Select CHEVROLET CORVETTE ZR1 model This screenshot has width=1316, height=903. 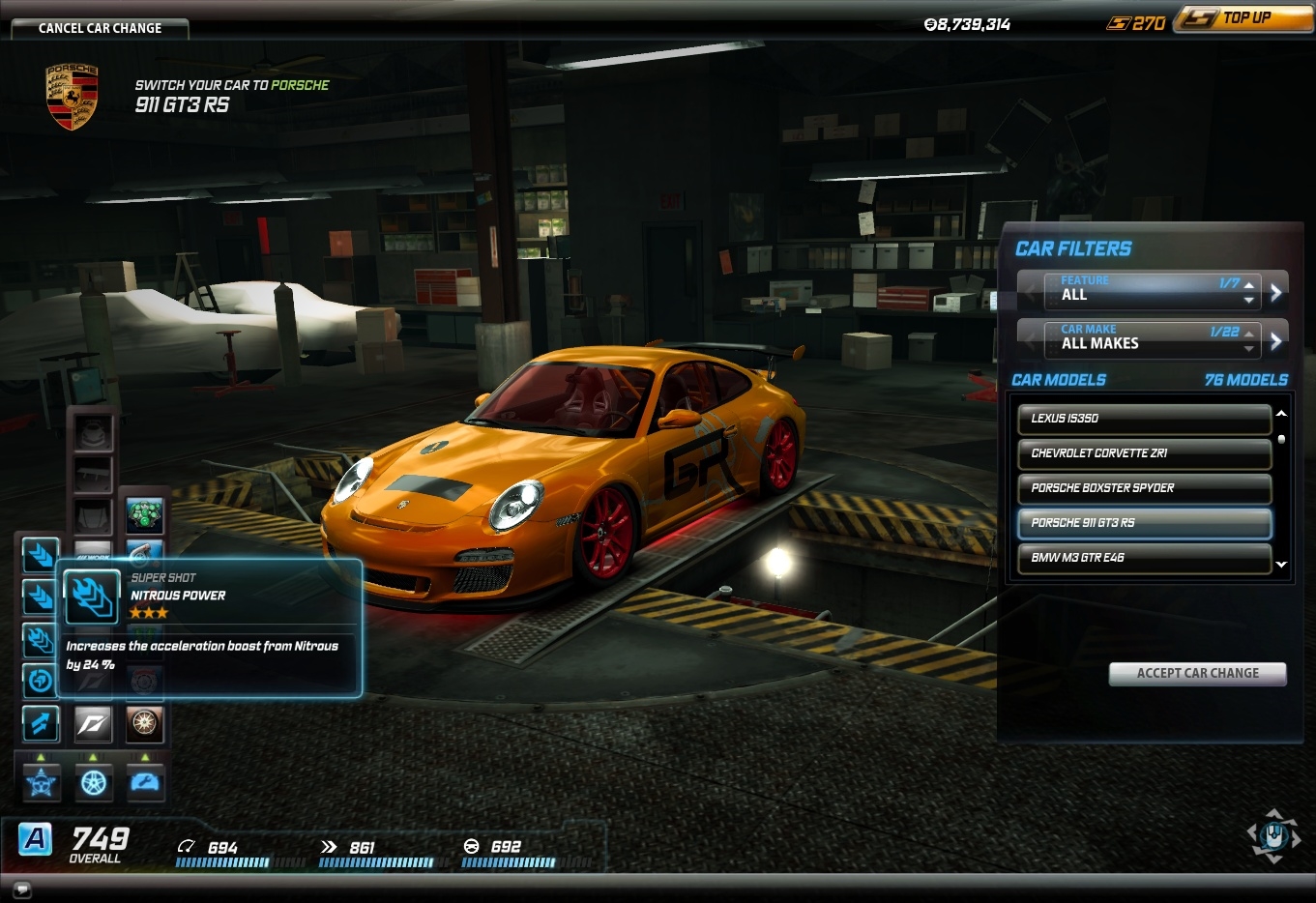coord(1144,453)
